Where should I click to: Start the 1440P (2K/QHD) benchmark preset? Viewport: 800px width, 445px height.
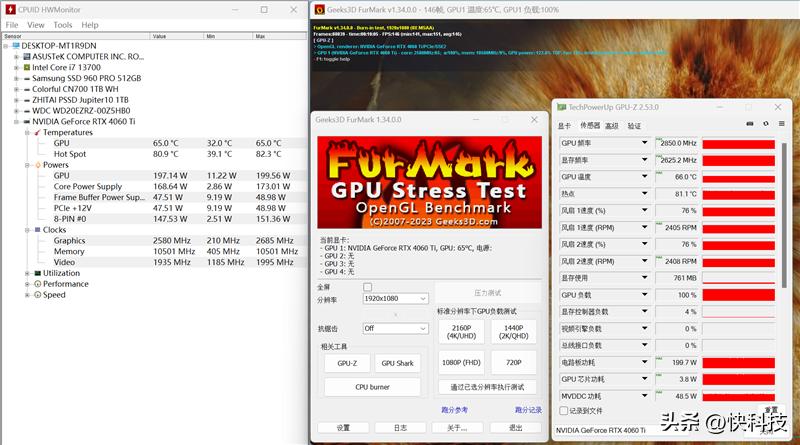[514, 332]
